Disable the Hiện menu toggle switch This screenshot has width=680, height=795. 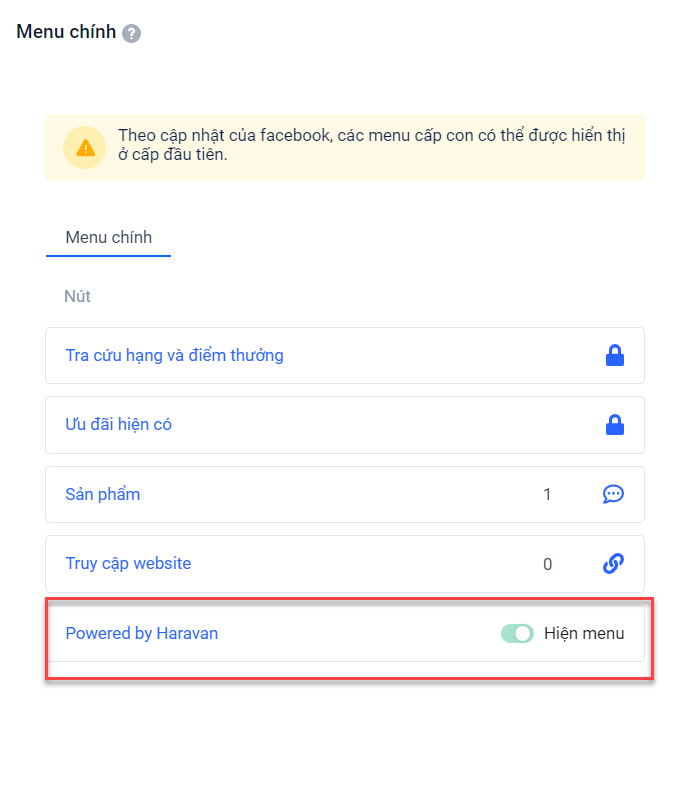point(517,633)
